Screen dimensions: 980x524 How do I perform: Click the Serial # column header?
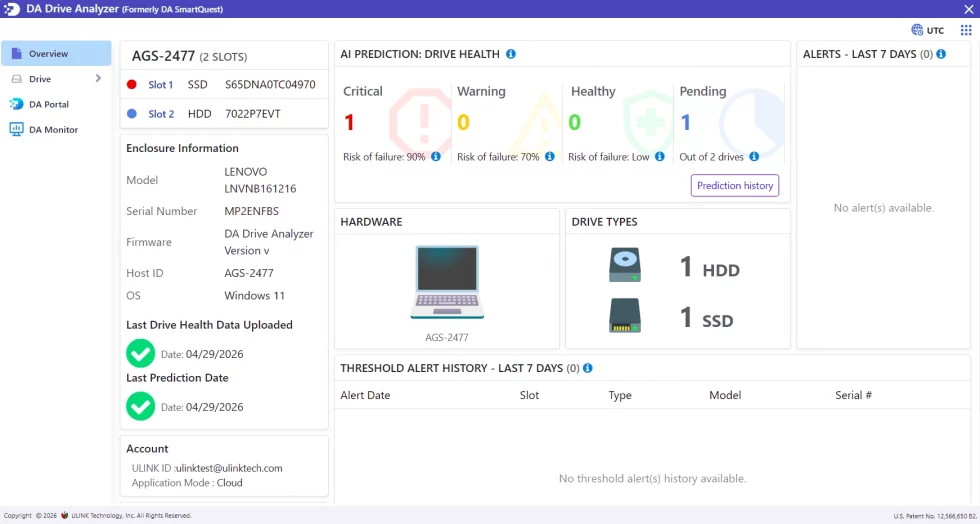pyautogui.click(x=854, y=395)
